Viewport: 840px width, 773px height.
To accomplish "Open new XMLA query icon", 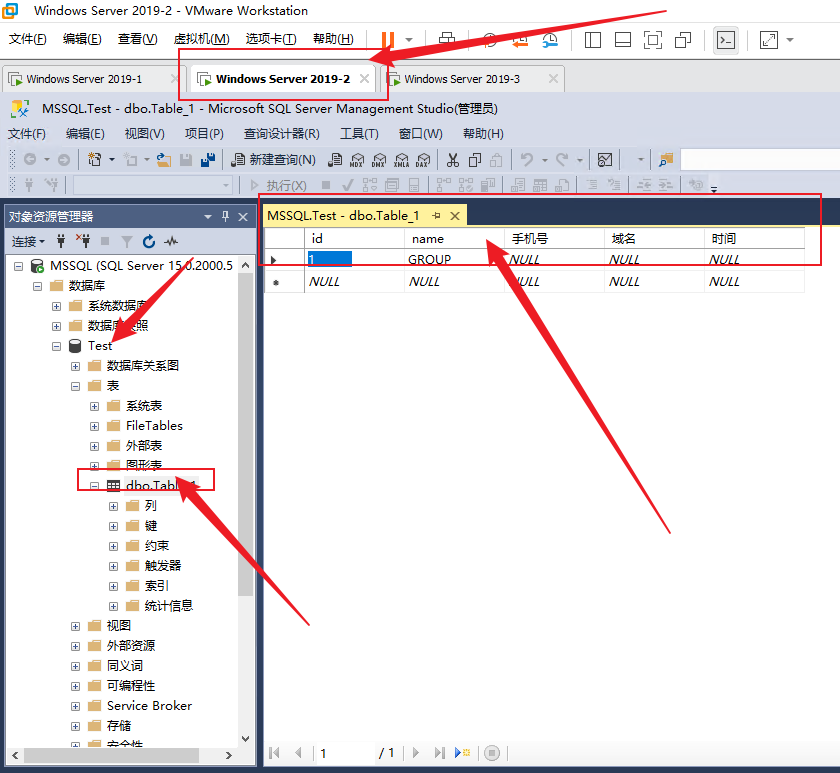I will [x=401, y=160].
